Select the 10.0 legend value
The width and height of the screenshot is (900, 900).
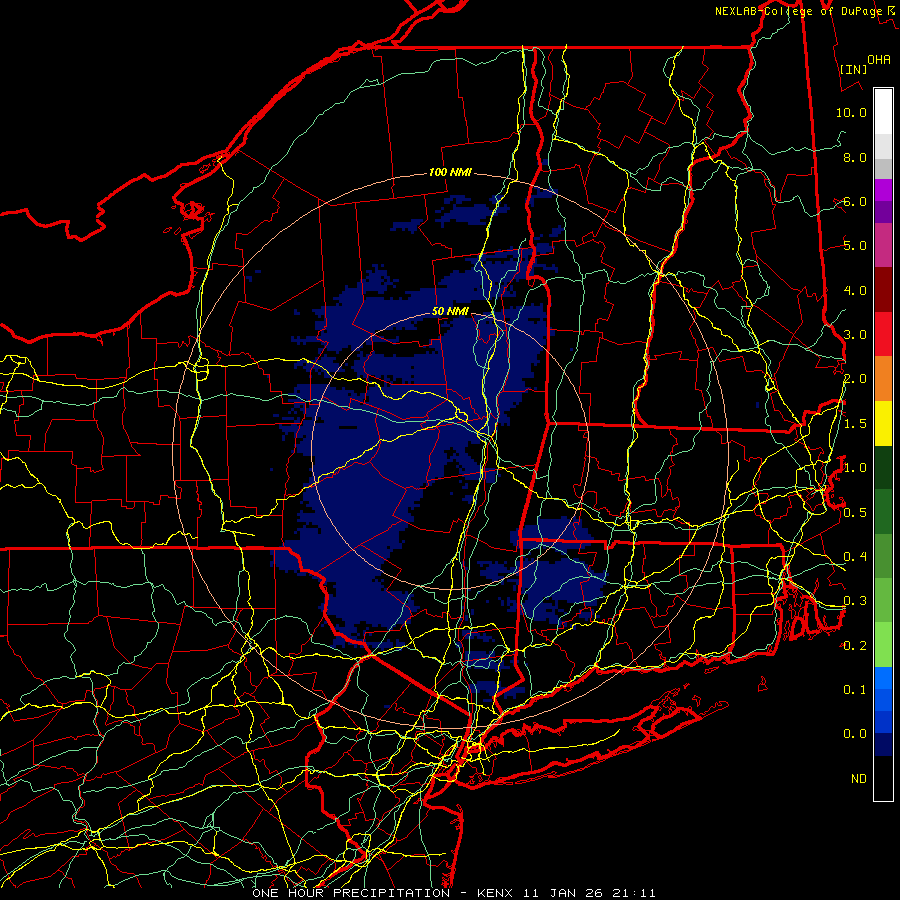tap(851, 112)
